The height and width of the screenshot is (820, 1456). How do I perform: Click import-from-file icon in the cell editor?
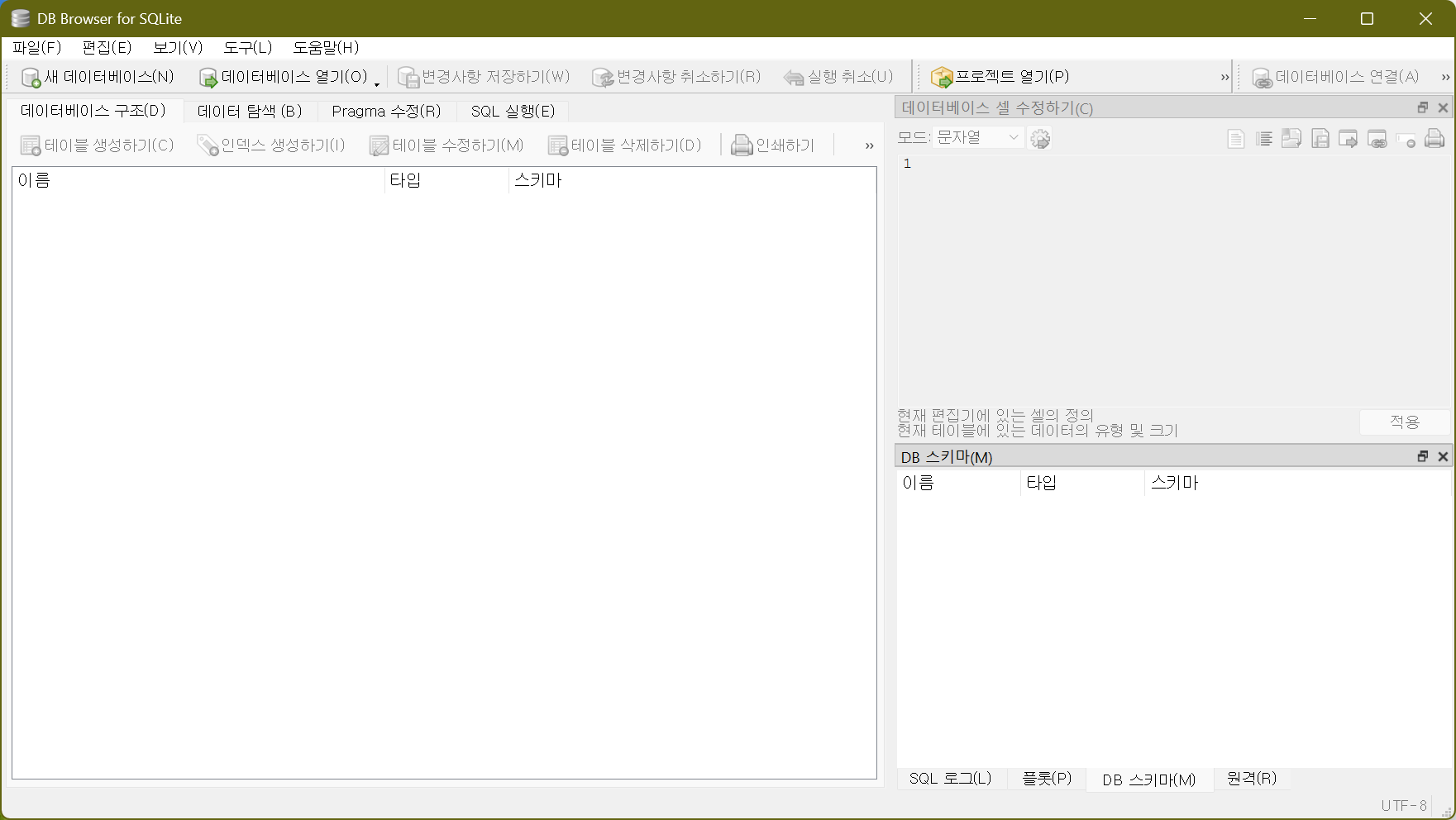[x=1291, y=139]
